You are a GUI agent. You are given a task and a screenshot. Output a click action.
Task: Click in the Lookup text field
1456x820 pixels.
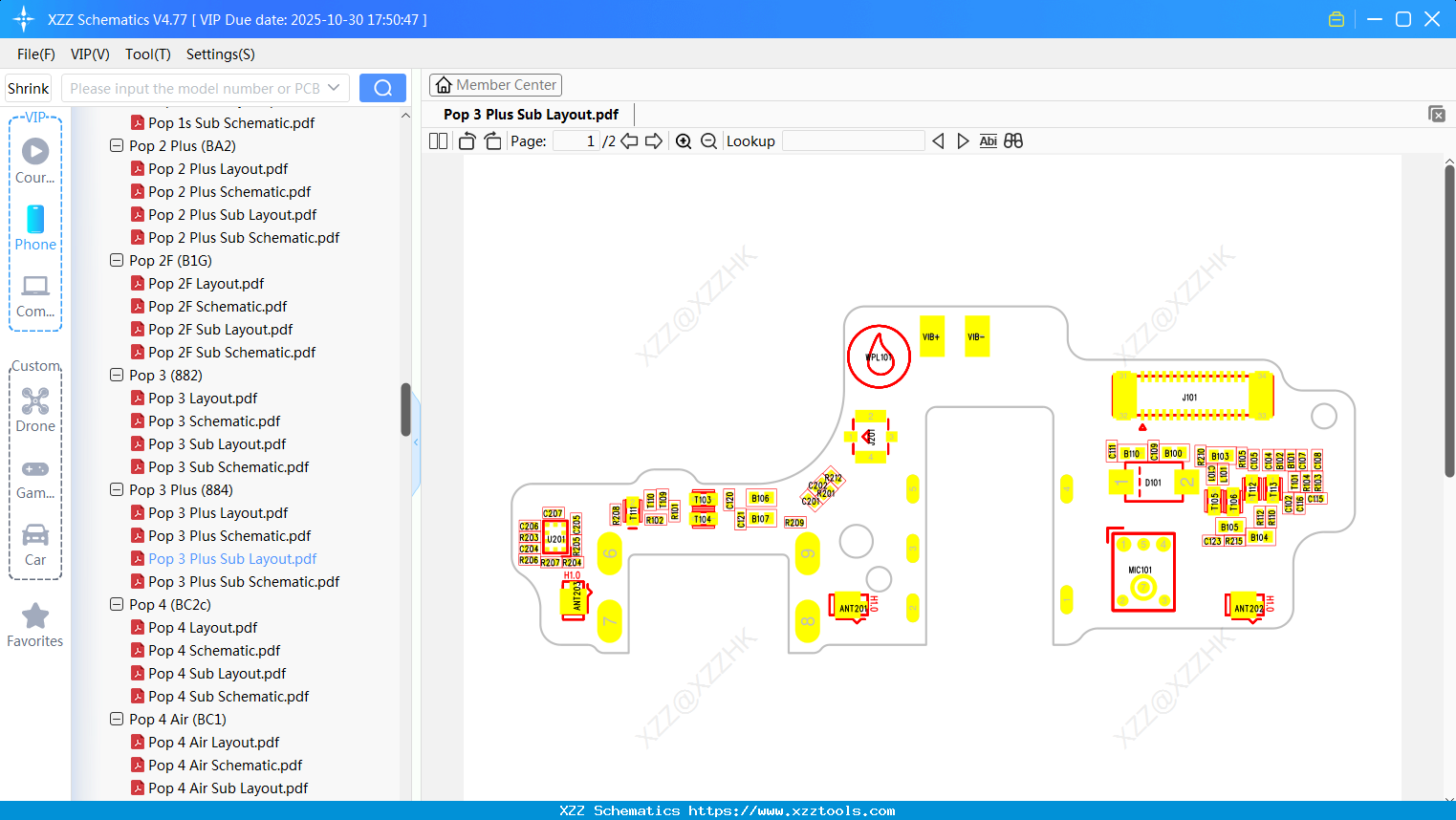(854, 141)
